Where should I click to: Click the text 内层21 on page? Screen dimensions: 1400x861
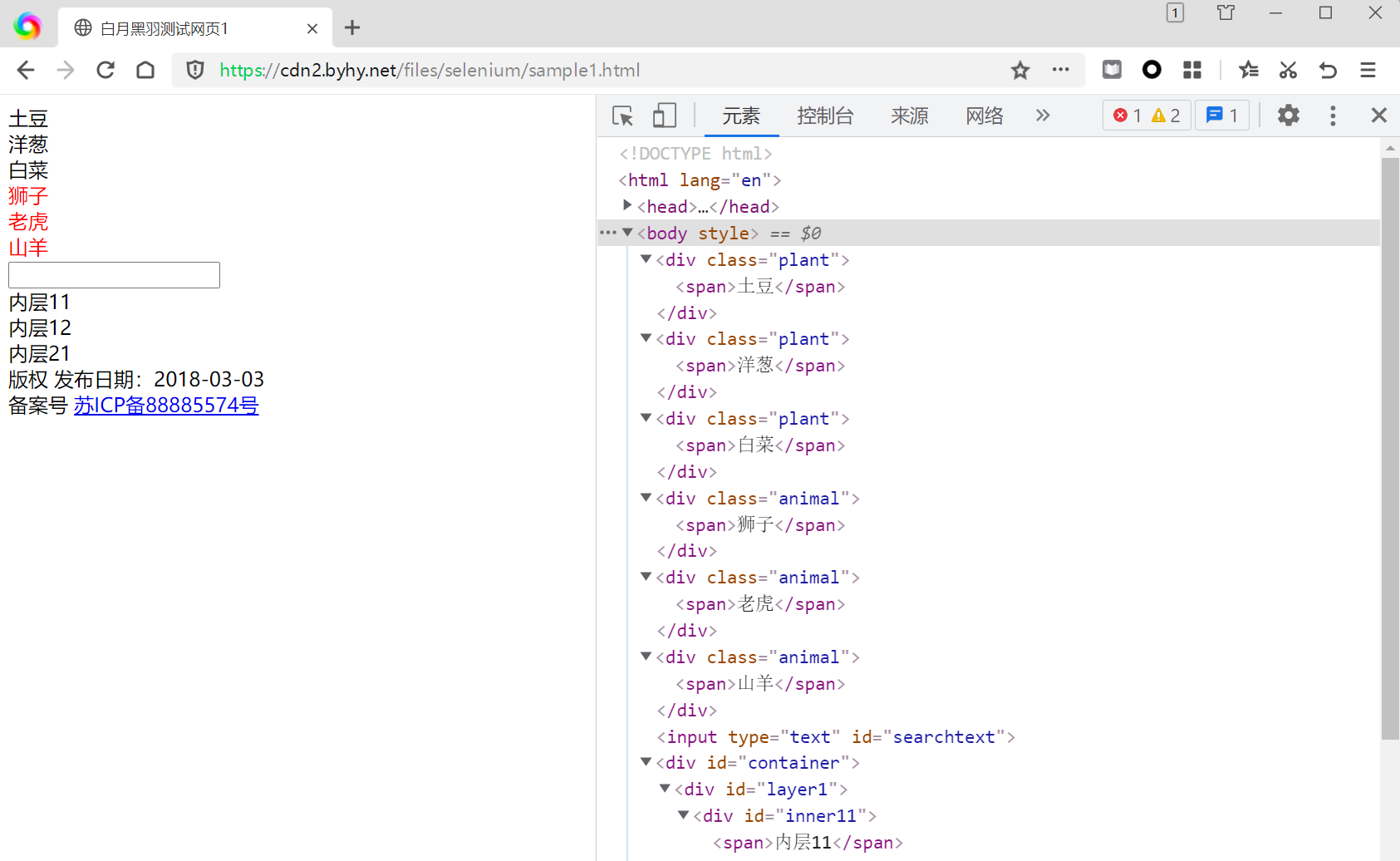(40, 354)
